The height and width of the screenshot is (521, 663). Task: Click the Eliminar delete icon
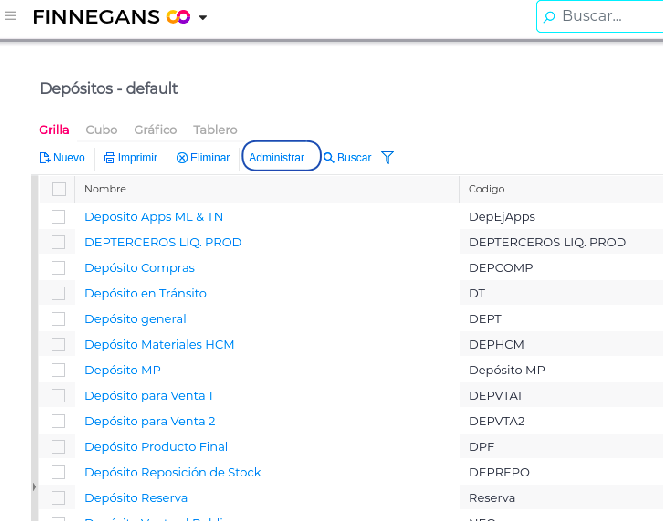[182, 158]
